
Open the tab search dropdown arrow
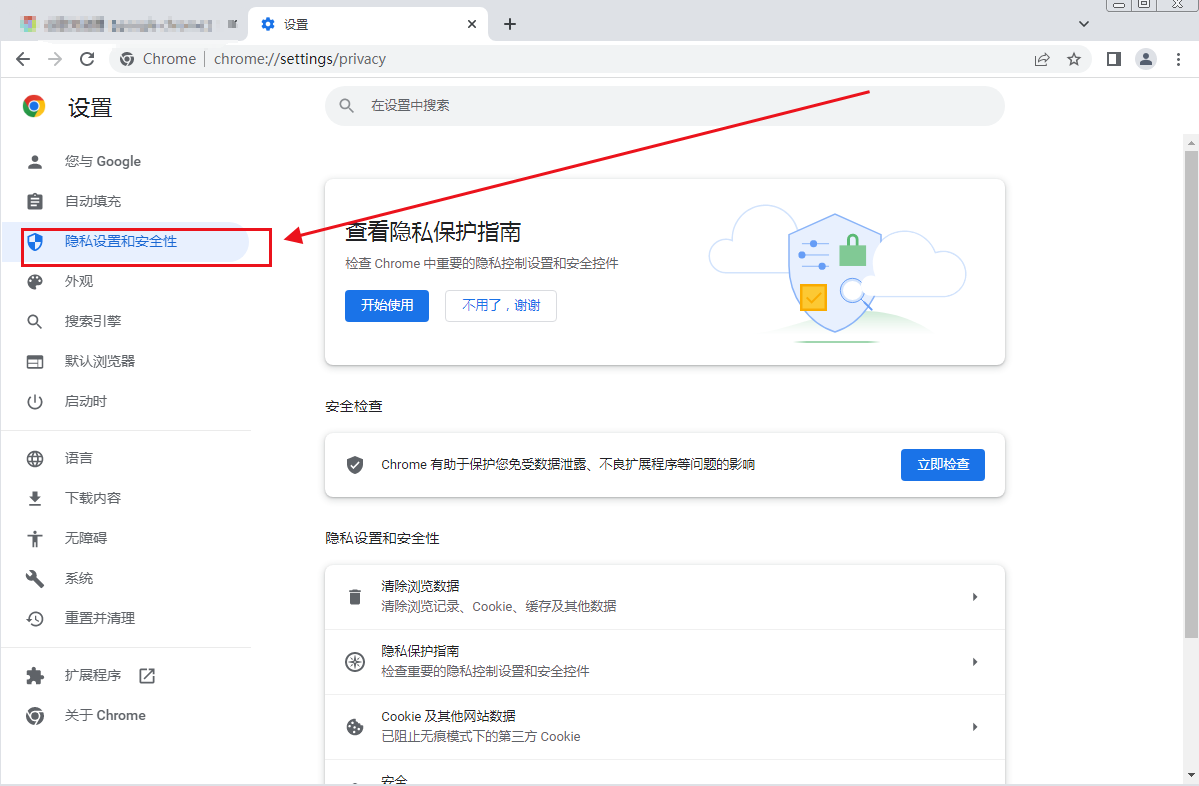1084,24
